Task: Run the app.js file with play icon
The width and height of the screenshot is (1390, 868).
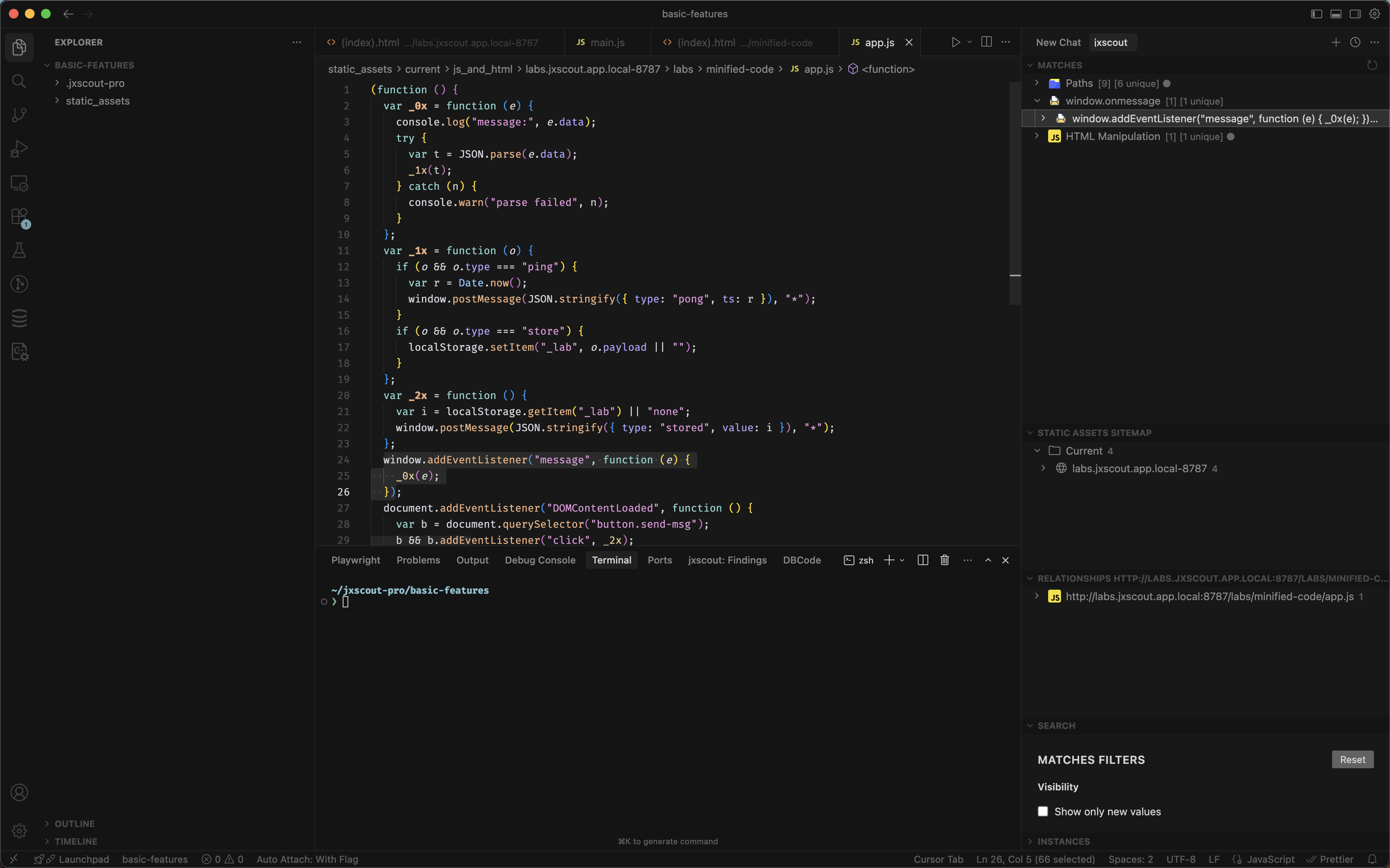Action: click(956, 42)
